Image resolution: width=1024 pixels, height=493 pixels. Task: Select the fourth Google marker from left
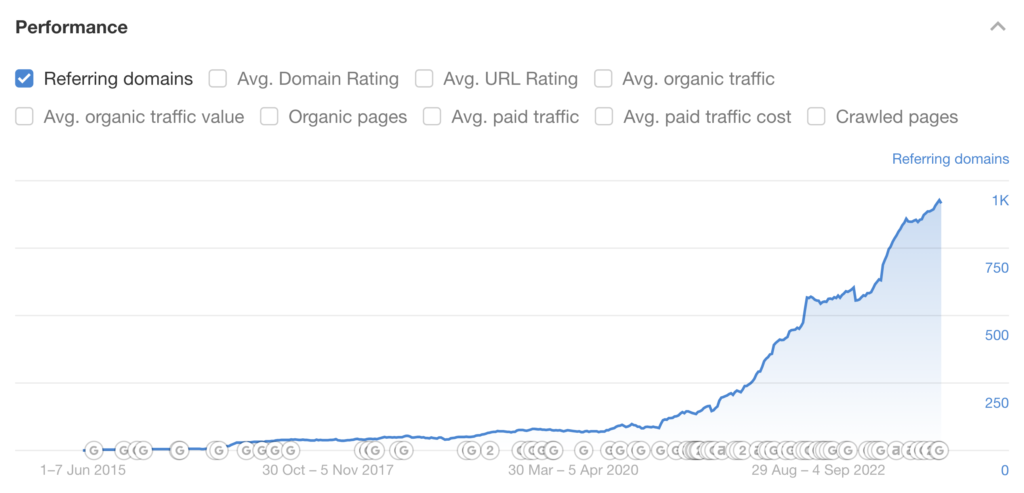tap(179, 450)
